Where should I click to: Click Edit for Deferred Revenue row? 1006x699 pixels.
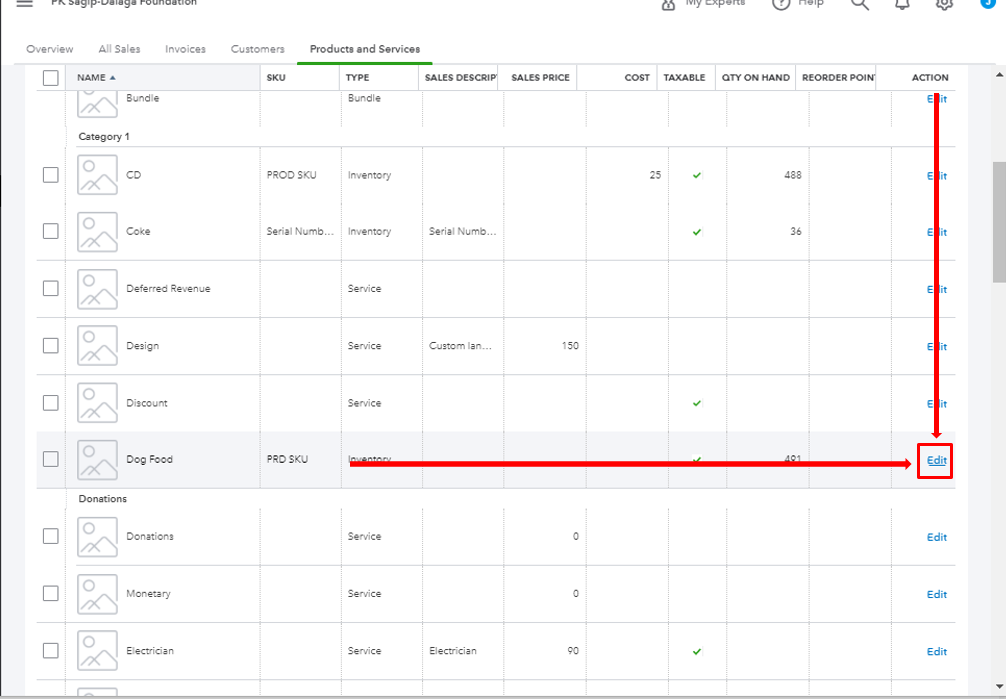pyautogui.click(x=937, y=289)
